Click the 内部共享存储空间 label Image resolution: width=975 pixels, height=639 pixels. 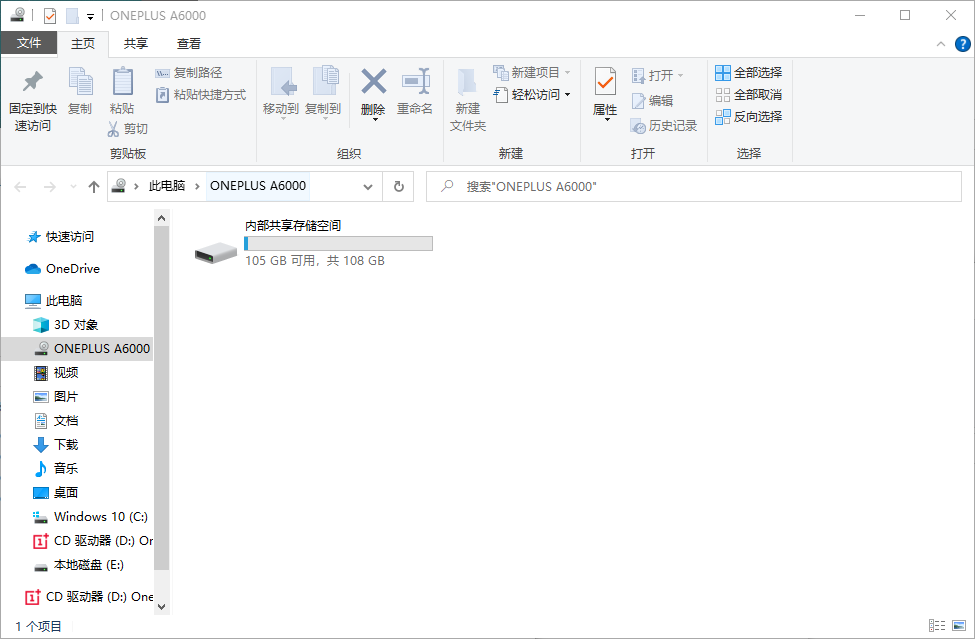tap(293, 226)
